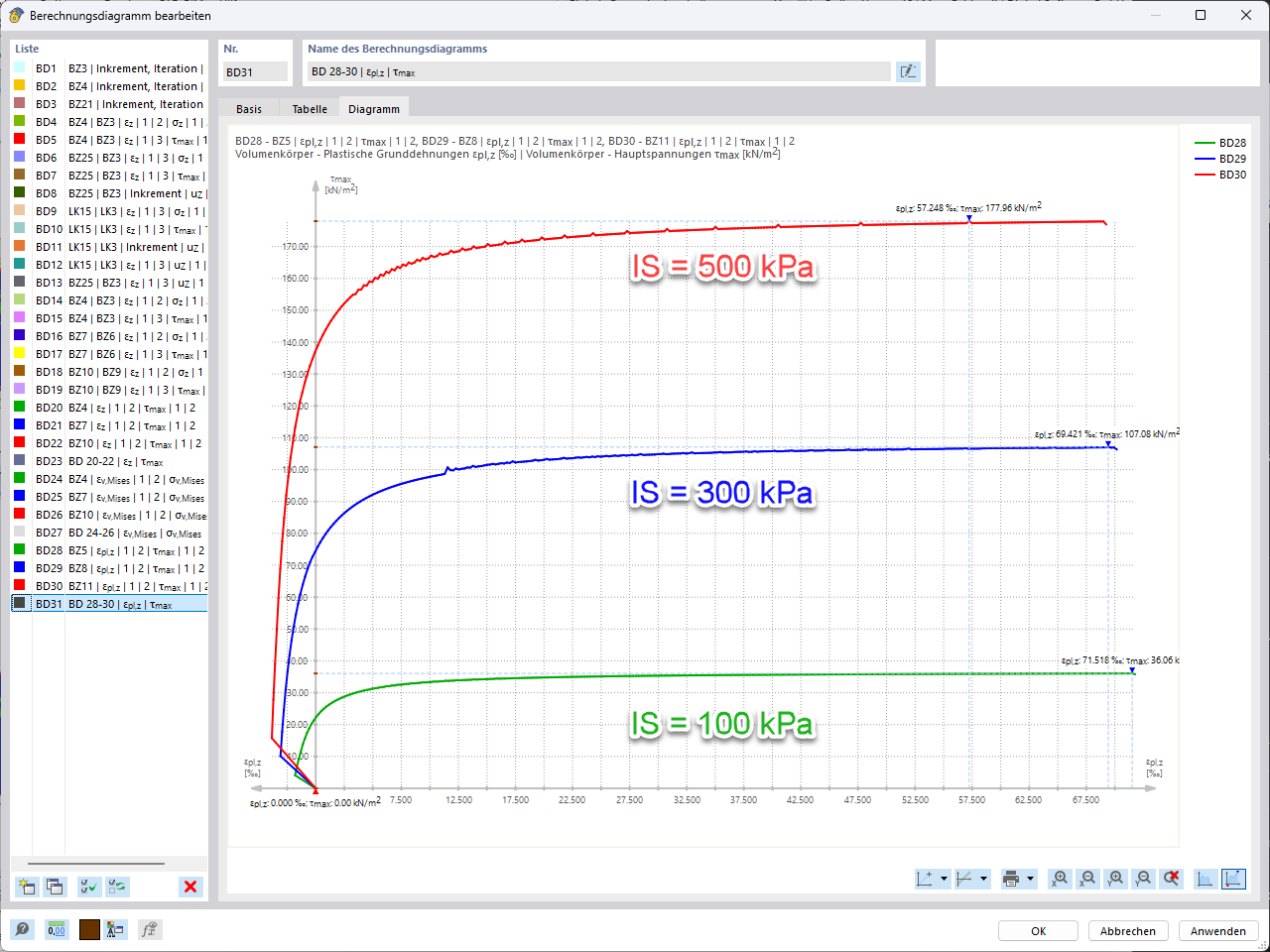Open the help speech-bubble icon
Screen dimensions: 1270x952
[x=22, y=929]
